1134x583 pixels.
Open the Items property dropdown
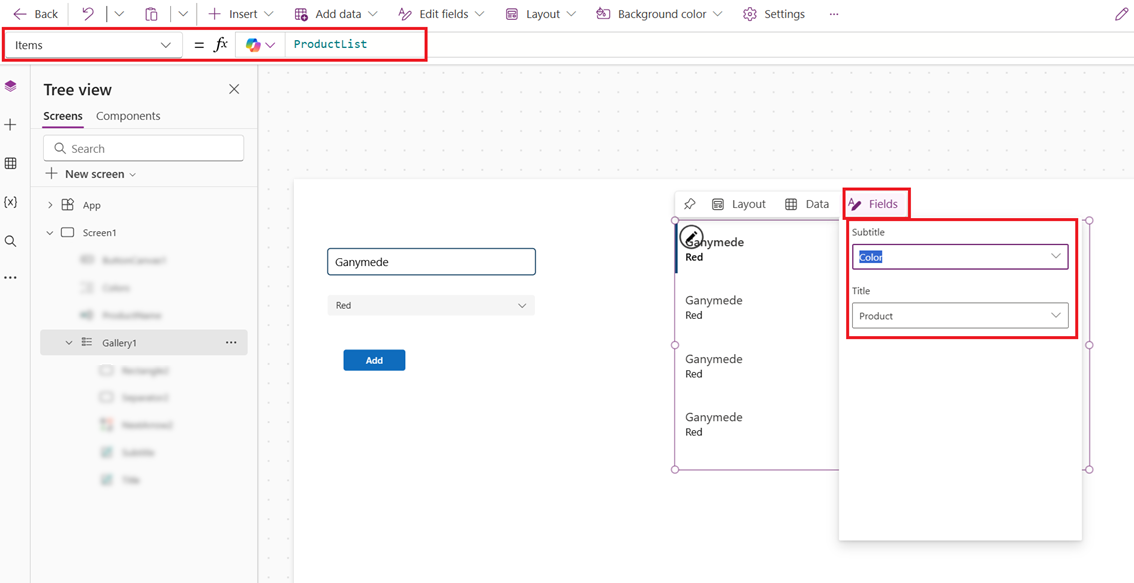click(93, 45)
